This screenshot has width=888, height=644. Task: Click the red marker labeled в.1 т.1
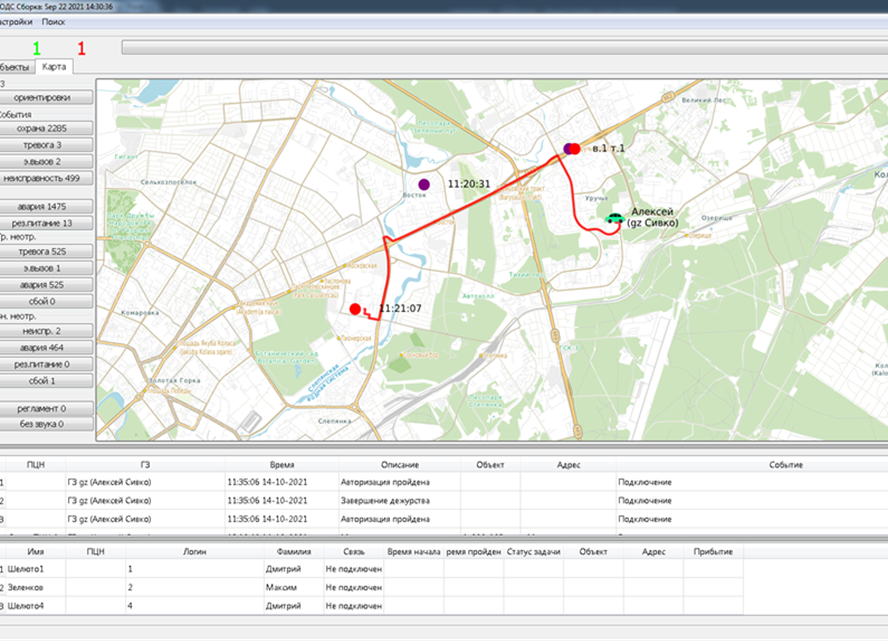coord(574,149)
